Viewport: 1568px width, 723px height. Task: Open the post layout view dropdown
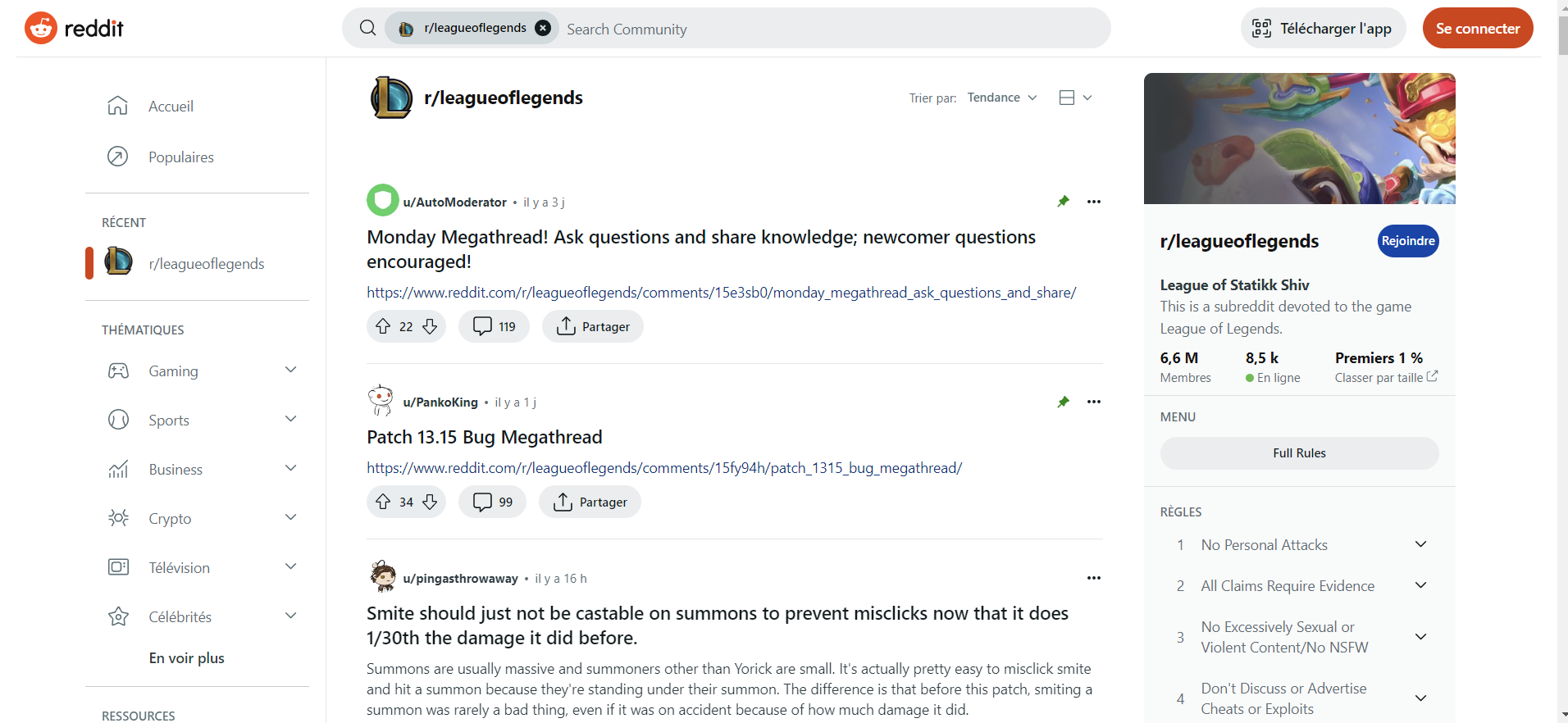(x=1075, y=98)
